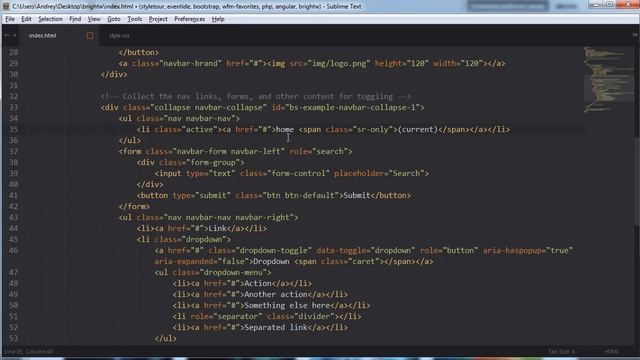
Task: Open the Edit menu
Action: (26, 19)
